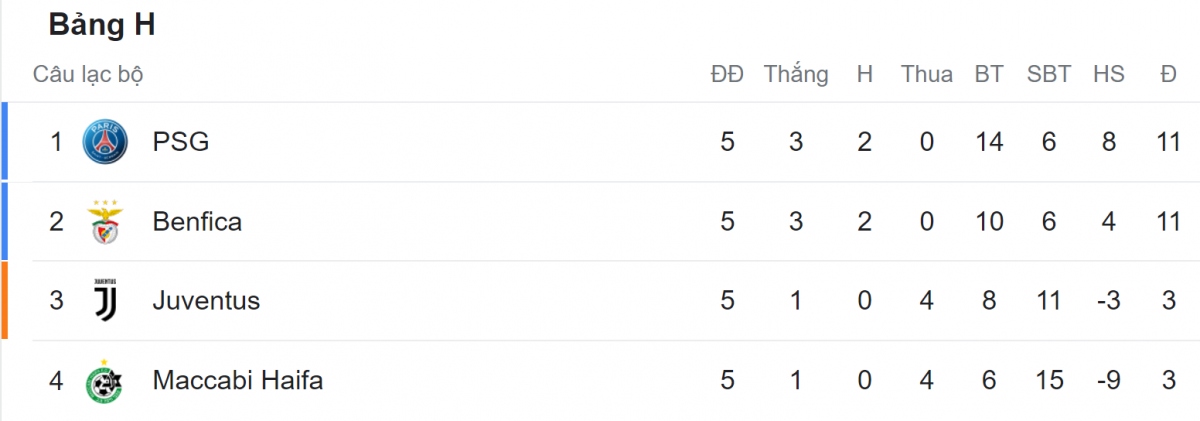This screenshot has width=1200, height=421.
Task: Click the Thắng wins column header
Action: (796, 74)
